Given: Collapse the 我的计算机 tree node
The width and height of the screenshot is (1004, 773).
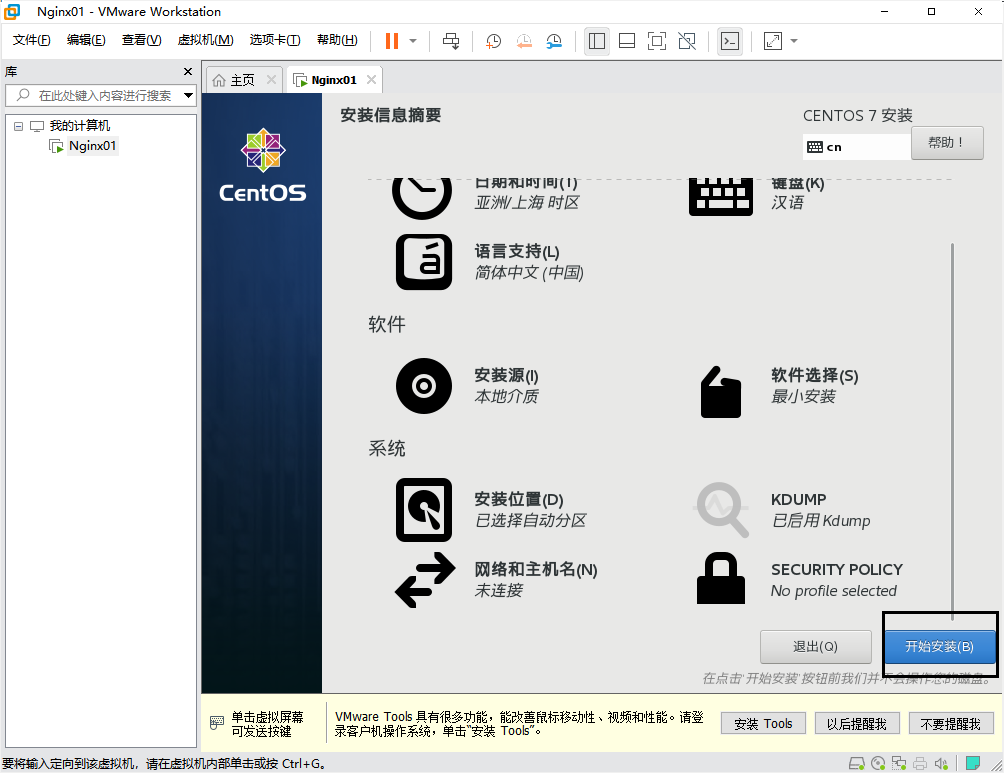Looking at the screenshot, I should pyautogui.click(x=19, y=126).
